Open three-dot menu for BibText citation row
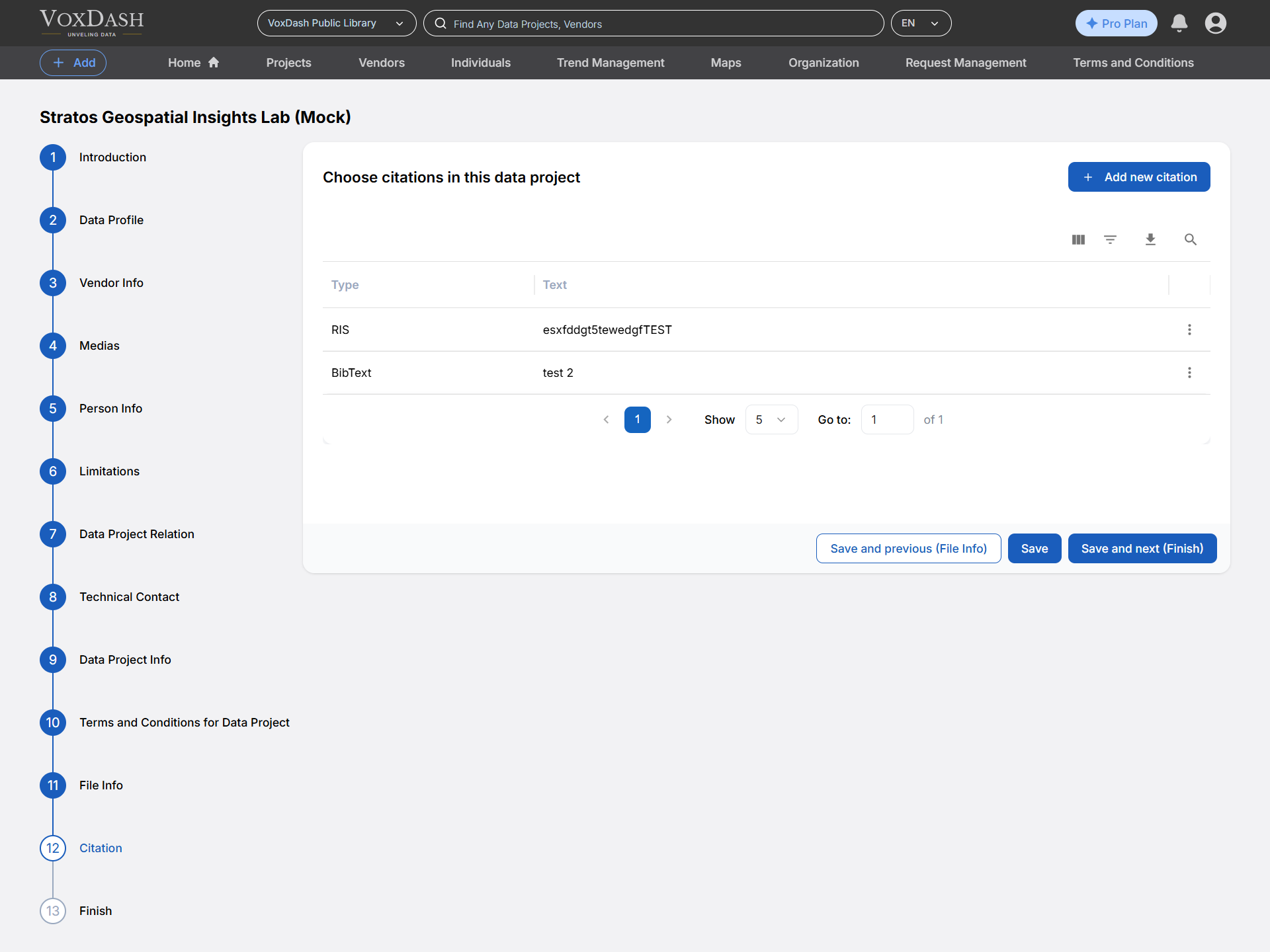This screenshot has width=1270, height=952. click(x=1189, y=373)
